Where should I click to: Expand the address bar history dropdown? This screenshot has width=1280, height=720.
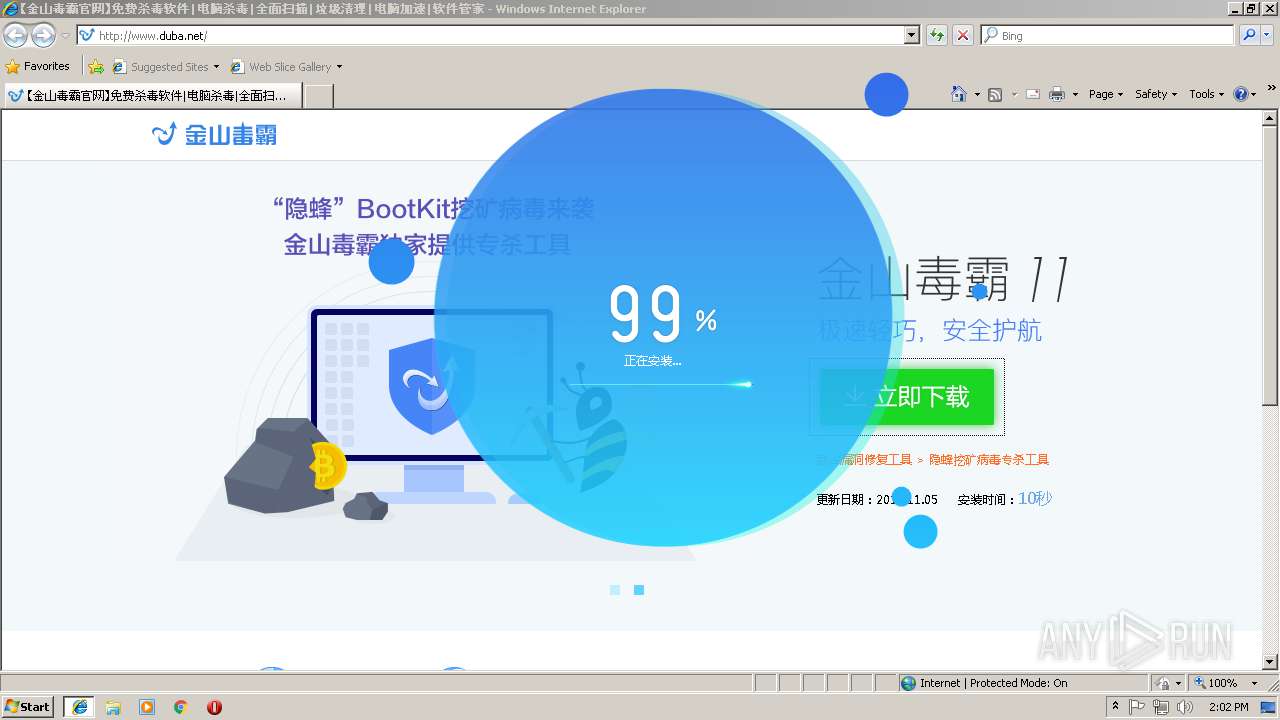[x=911, y=35]
